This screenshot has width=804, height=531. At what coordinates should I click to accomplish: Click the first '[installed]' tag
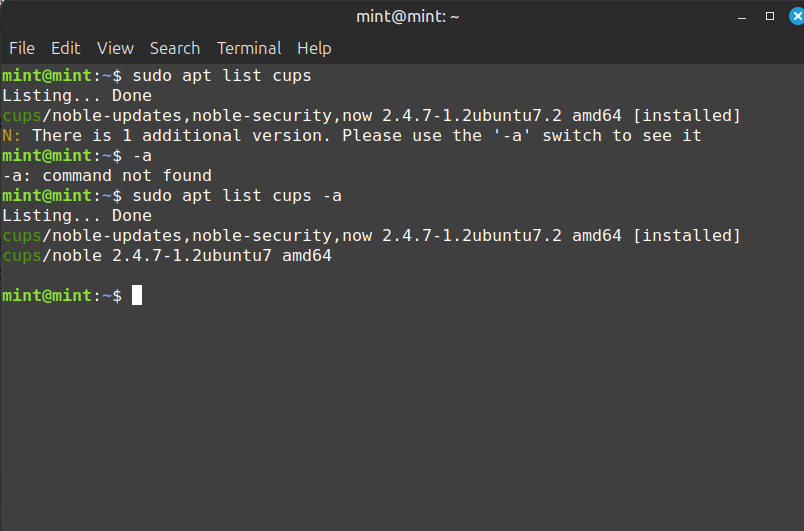pos(687,116)
